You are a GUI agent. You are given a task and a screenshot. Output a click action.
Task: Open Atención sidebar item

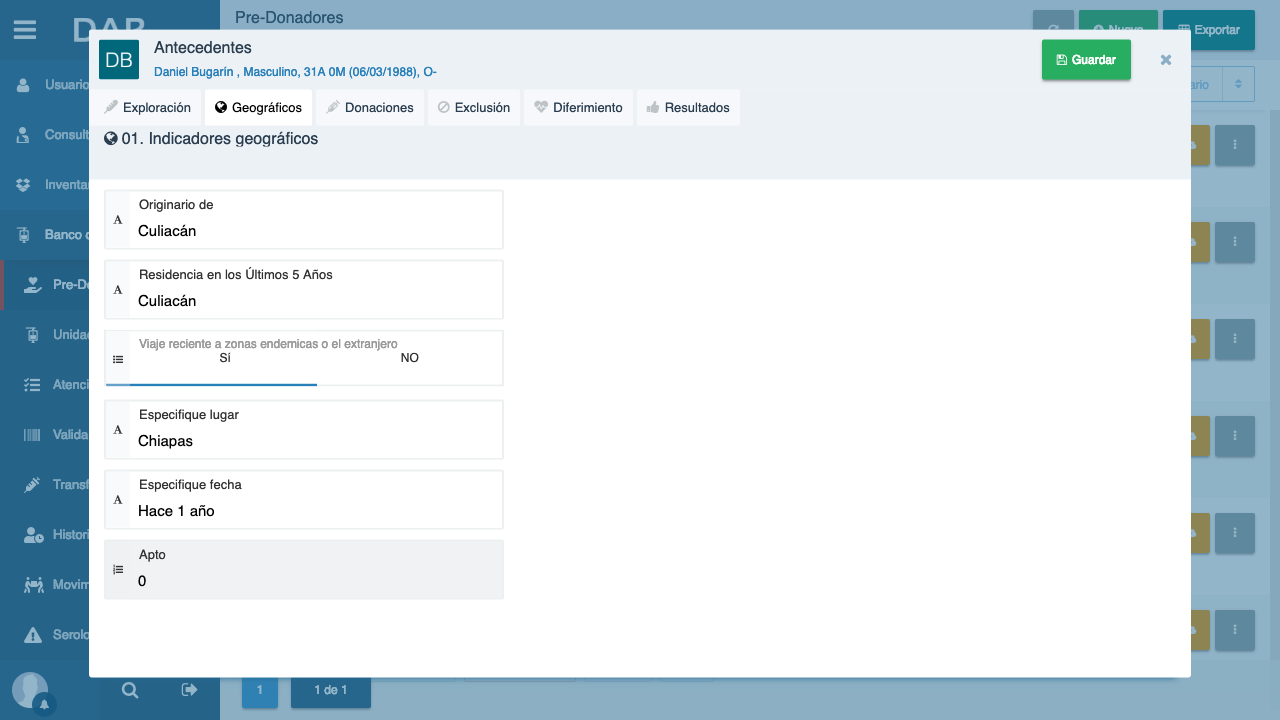click(45, 385)
